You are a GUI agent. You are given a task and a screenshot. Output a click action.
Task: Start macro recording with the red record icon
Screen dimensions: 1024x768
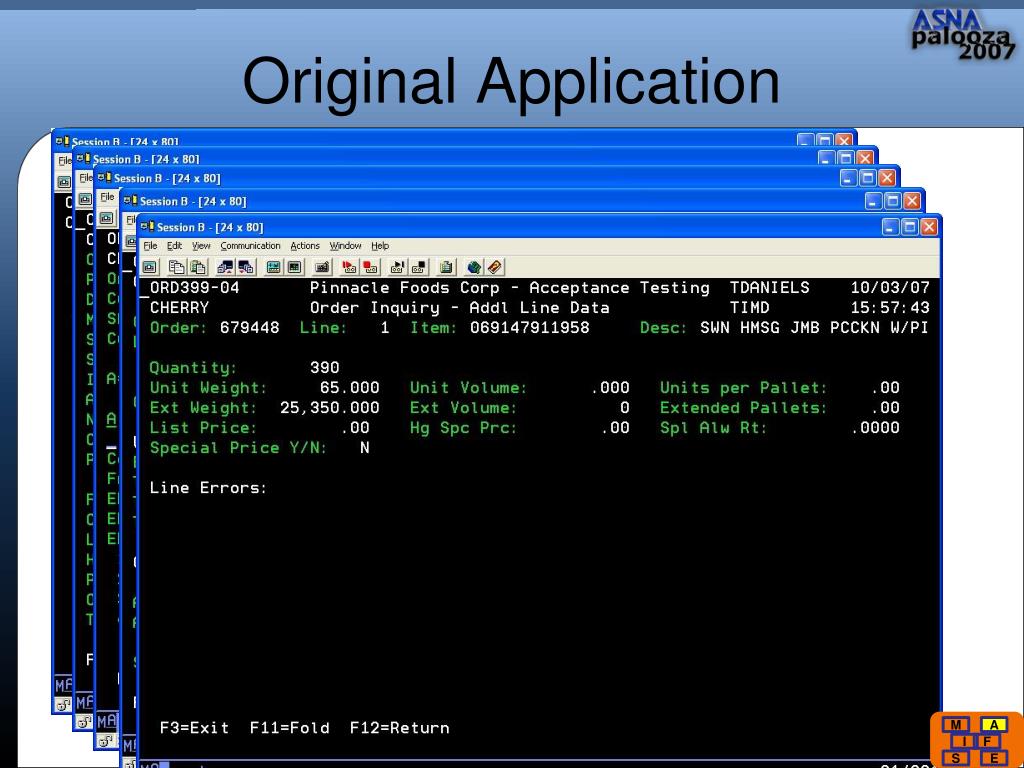350,267
